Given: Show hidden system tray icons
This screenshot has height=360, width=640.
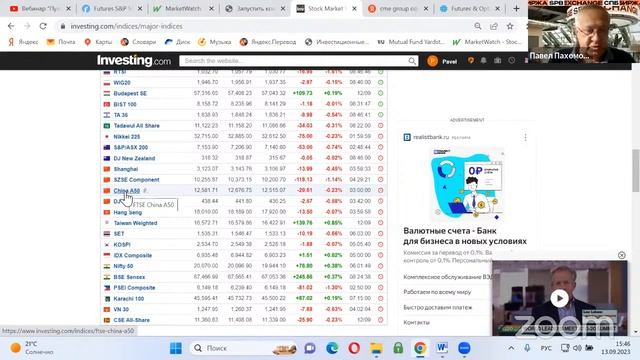Looking at the screenshot, I should pyautogui.click(x=511, y=348).
